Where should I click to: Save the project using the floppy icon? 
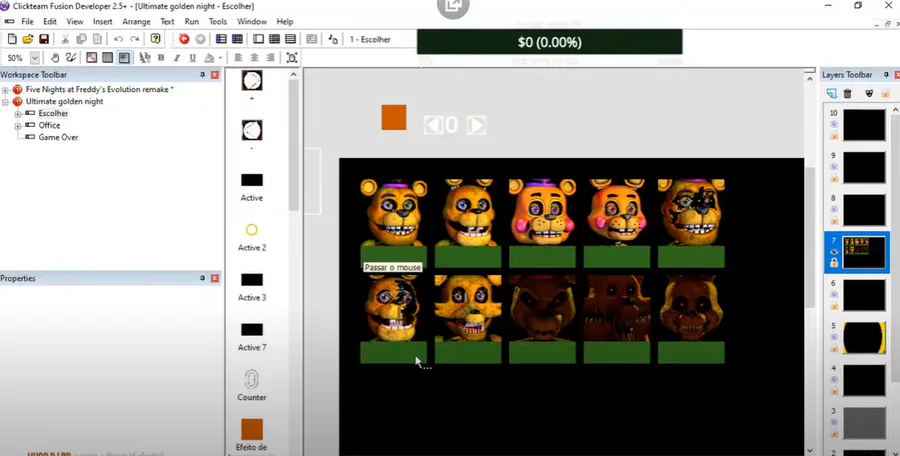[x=44, y=39]
